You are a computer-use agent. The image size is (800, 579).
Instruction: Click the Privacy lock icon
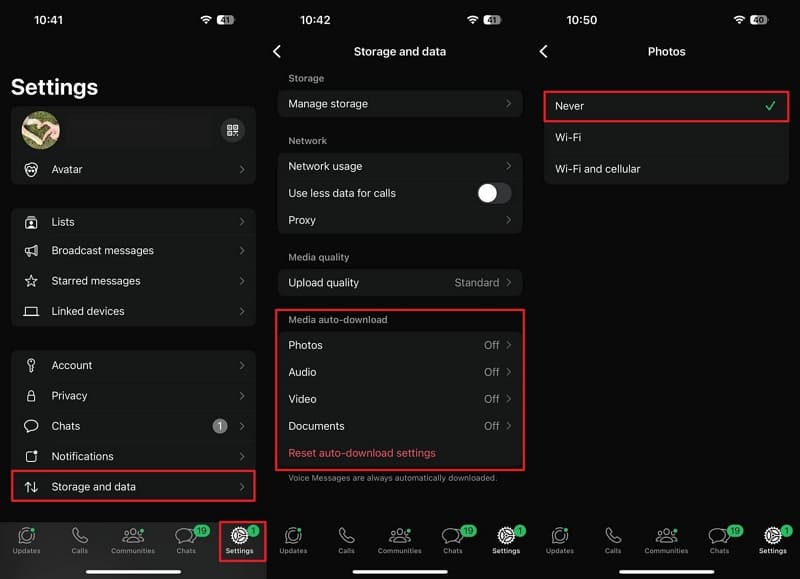point(31,396)
